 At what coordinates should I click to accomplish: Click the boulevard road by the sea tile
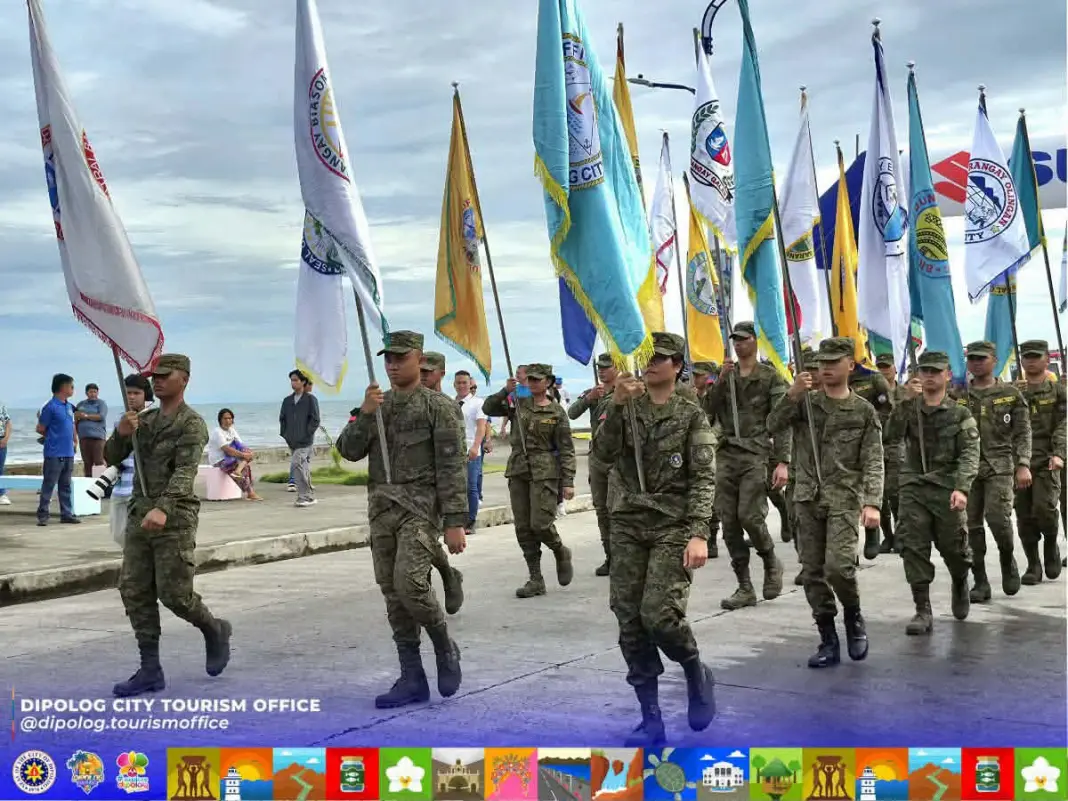click(x=564, y=774)
